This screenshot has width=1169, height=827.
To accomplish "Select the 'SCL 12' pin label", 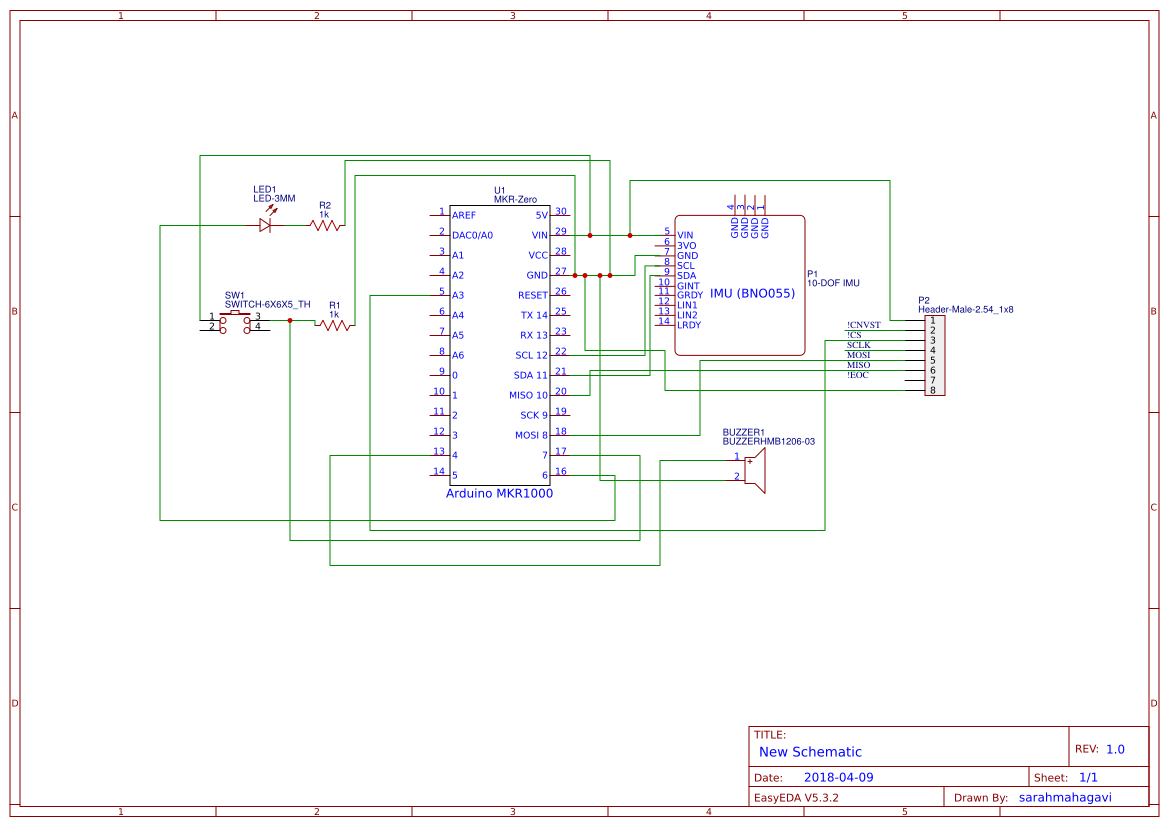I will coord(532,356).
